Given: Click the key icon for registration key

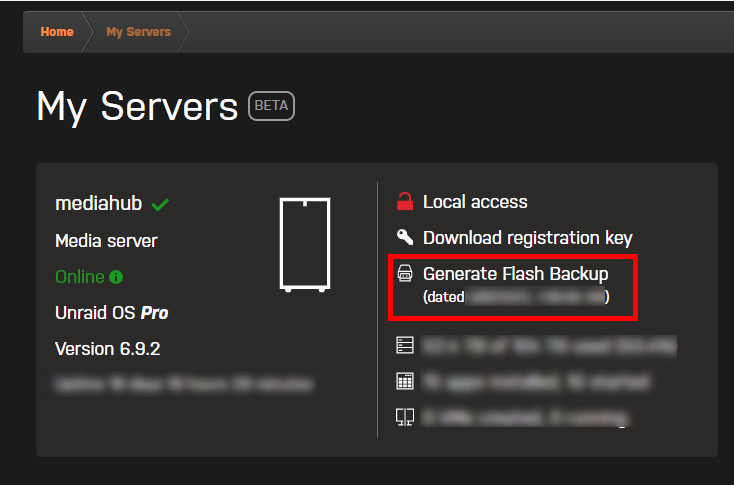Looking at the screenshot, I should click(405, 237).
